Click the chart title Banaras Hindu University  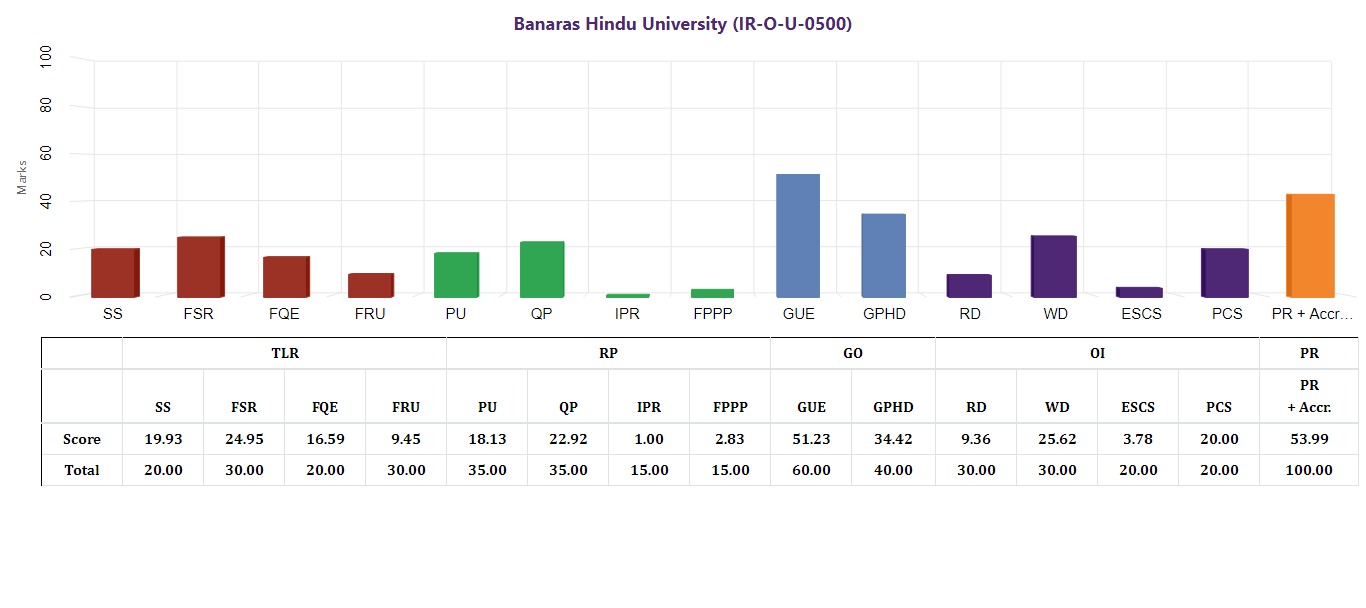coord(683,24)
